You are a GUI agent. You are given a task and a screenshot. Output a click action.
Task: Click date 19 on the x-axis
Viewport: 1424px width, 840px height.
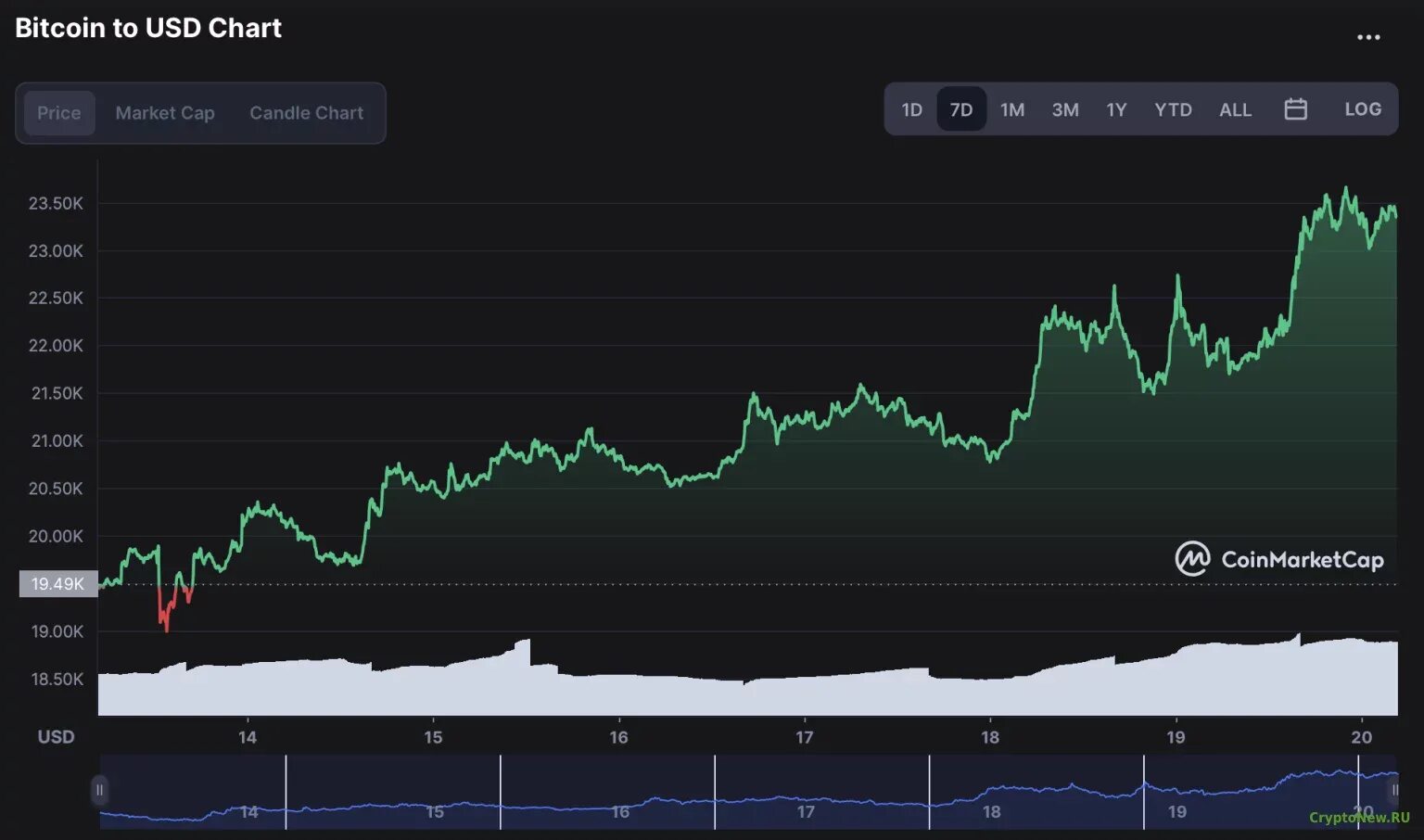pyautogui.click(x=1176, y=737)
